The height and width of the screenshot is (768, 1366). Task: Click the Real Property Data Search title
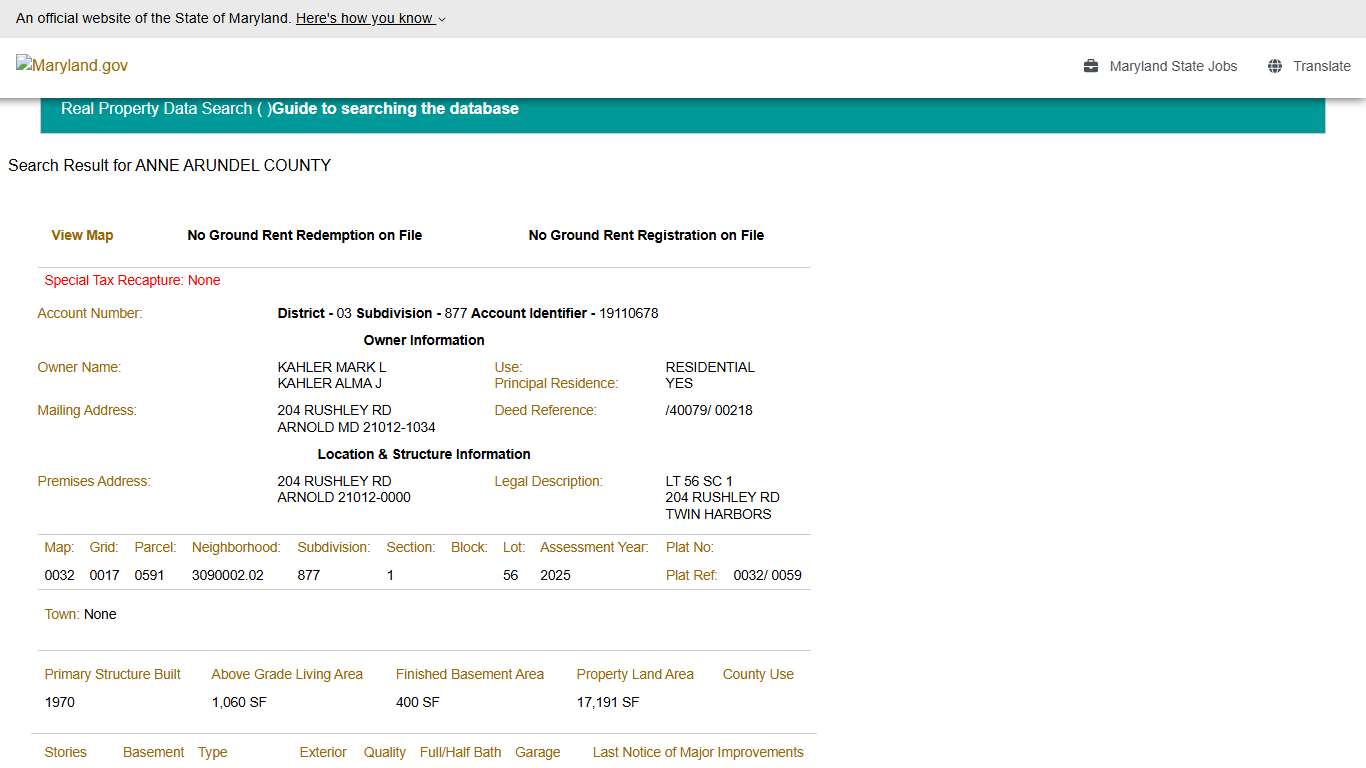(x=156, y=108)
